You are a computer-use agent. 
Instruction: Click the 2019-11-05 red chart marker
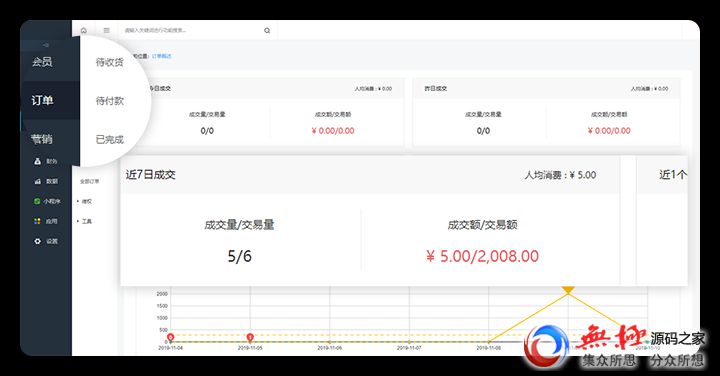(250, 337)
